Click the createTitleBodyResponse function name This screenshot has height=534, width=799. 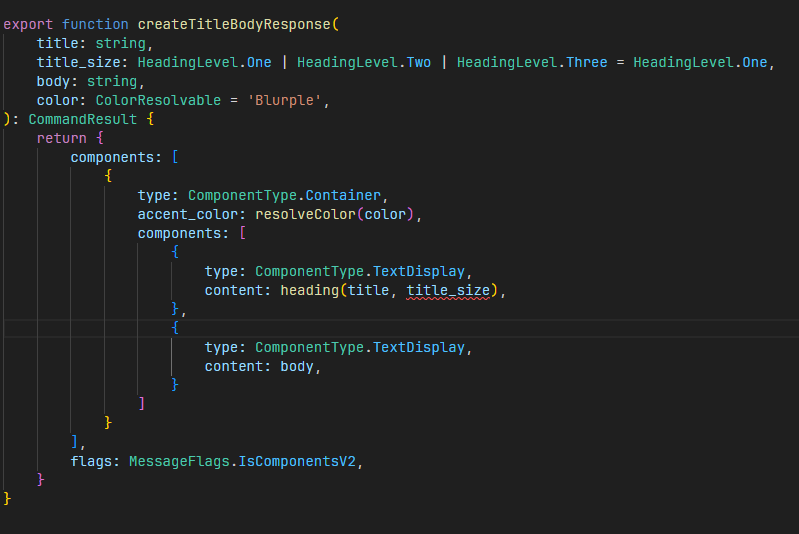coord(234,24)
